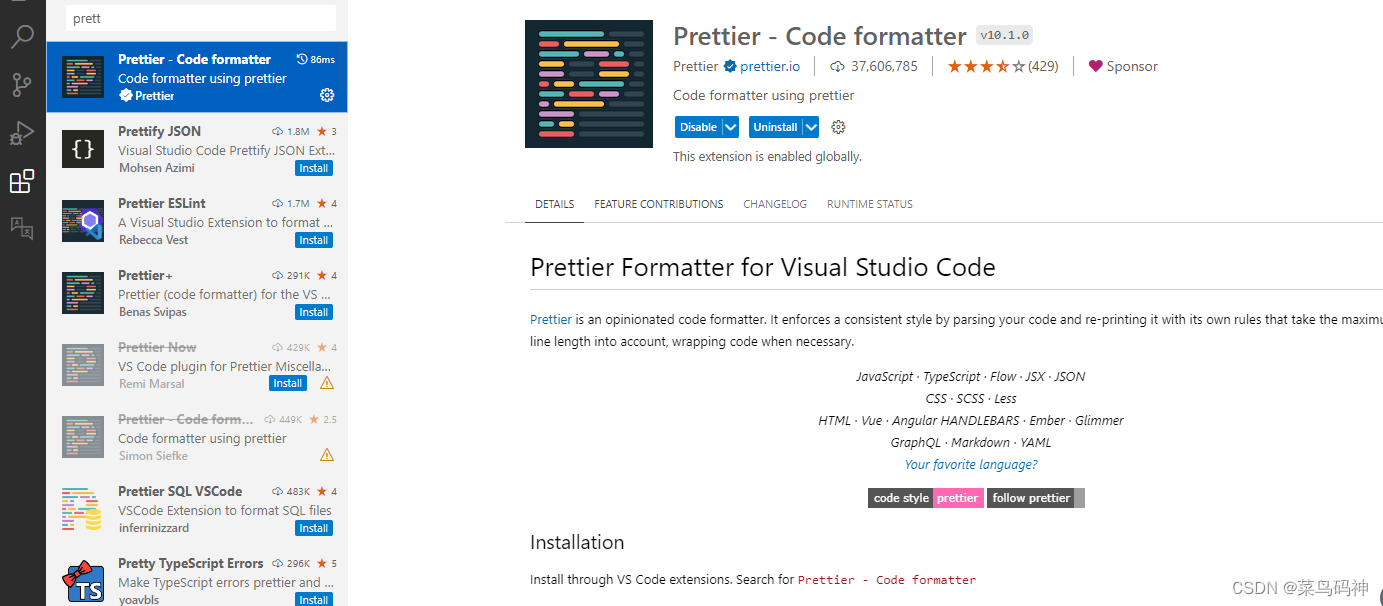1383x606 pixels.
Task: Click the extension settings gear beside Uninstall
Action: coord(838,127)
